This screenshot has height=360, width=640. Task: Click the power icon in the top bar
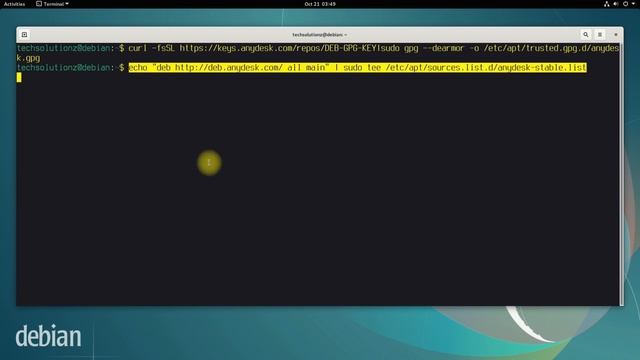click(x=625, y=4)
